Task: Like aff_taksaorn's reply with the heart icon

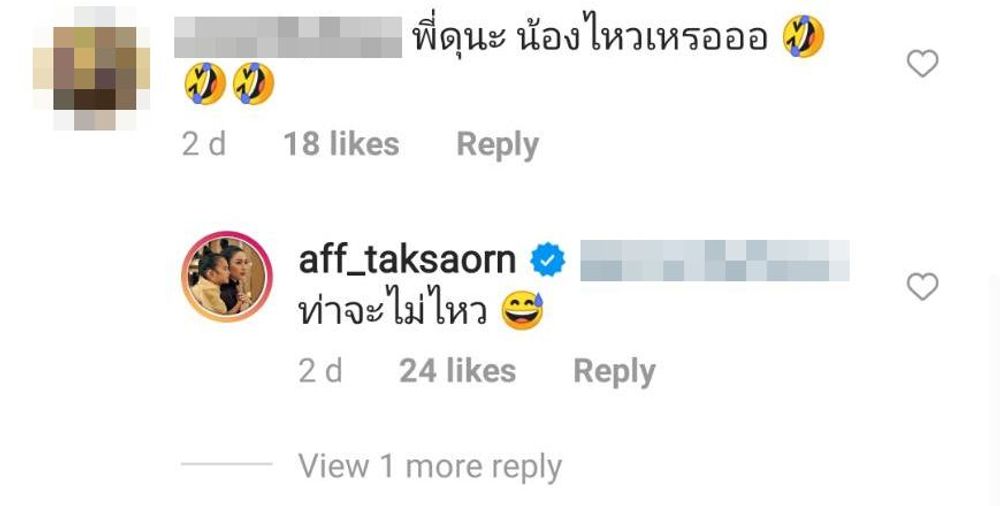Action: pyautogui.click(x=922, y=286)
